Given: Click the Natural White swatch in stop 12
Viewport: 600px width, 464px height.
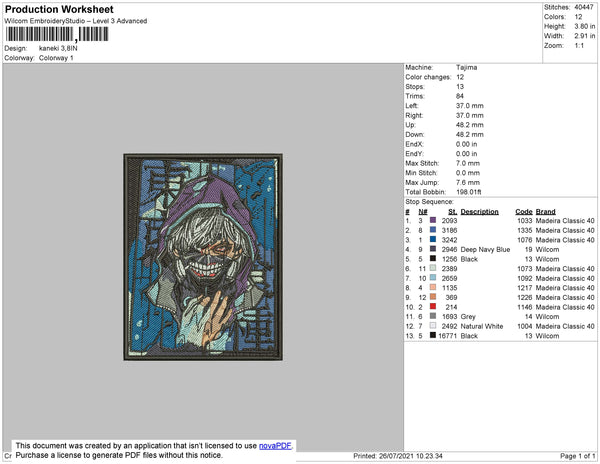Looking at the screenshot, I should pos(433,326).
